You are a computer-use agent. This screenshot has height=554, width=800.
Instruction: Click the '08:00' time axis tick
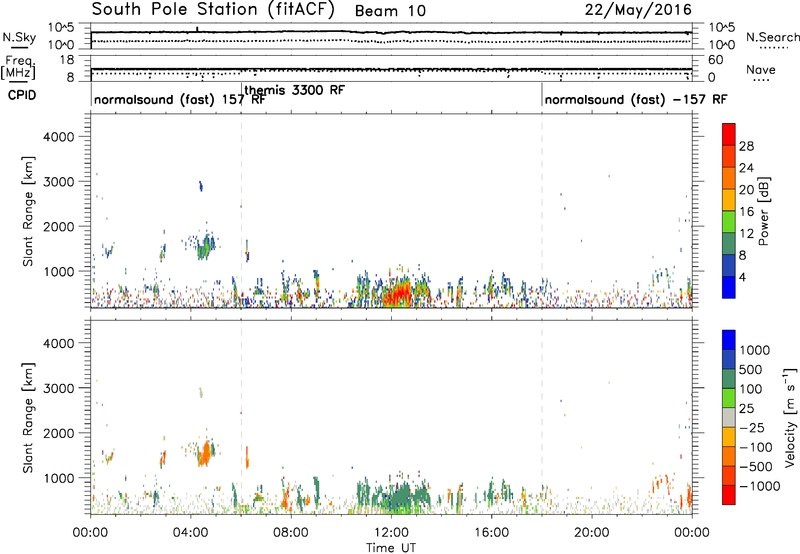291,533
